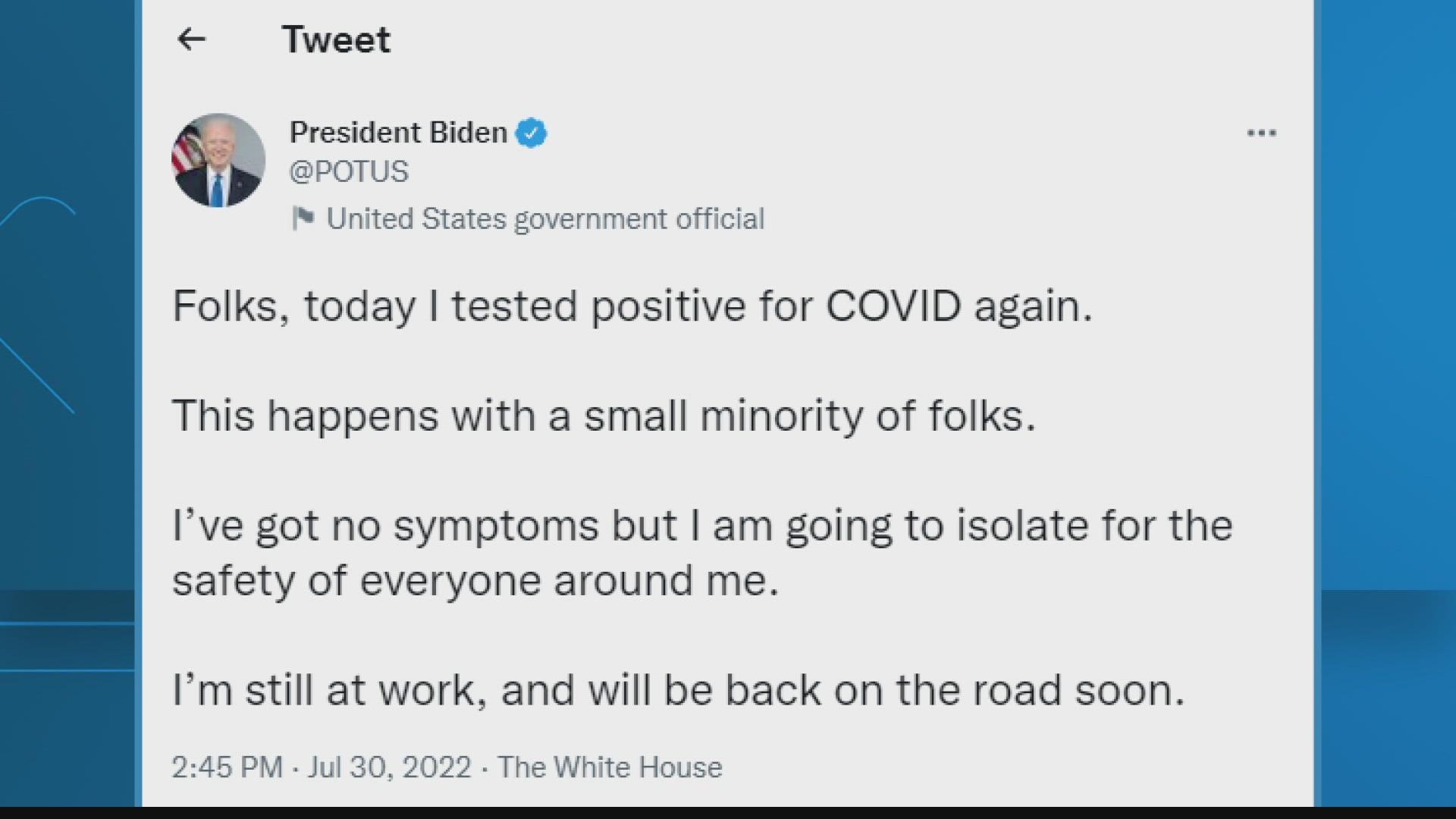Click the 'small minority of folks' sentence

tap(604, 416)
